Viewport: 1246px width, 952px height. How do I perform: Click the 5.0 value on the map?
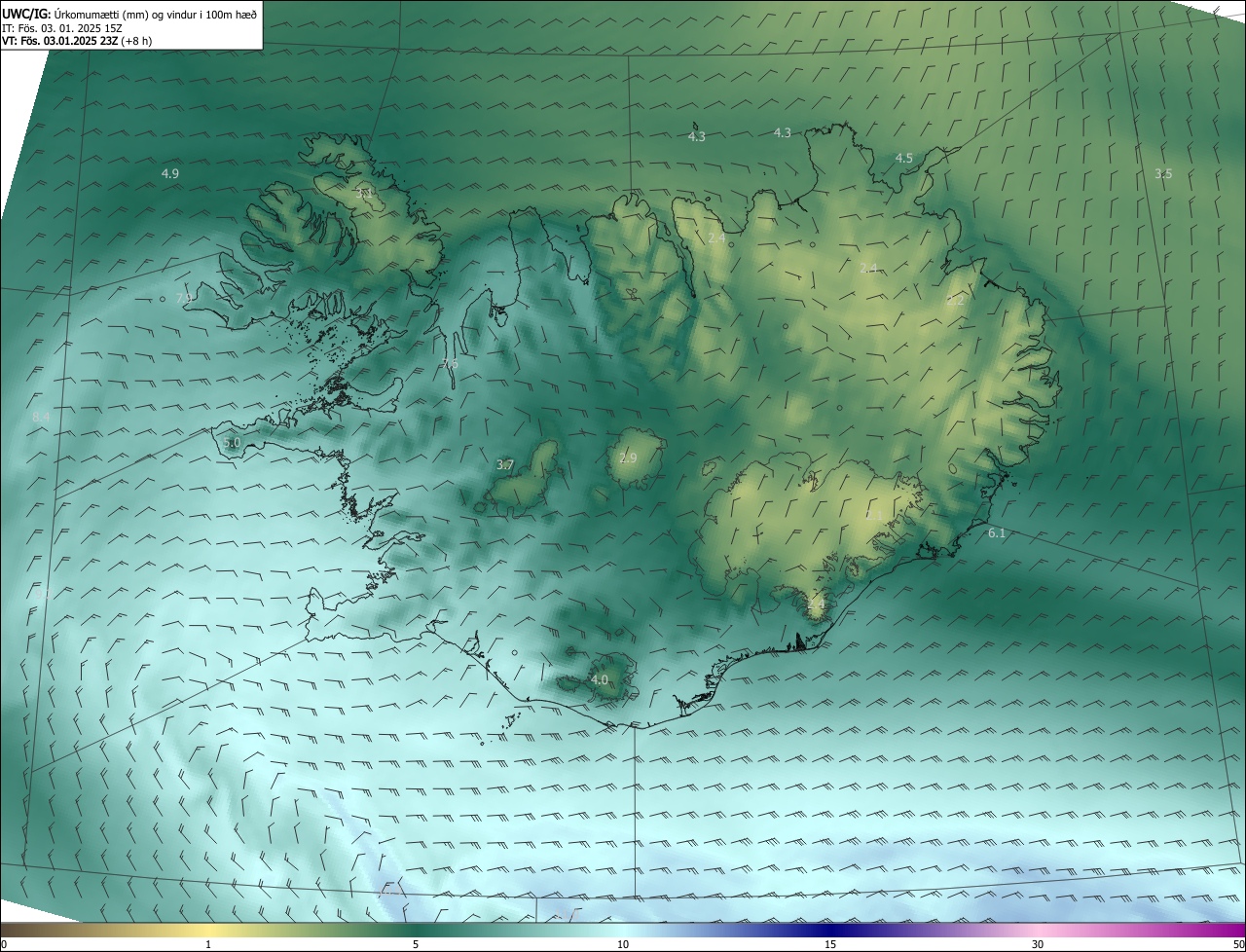[x=232, y=443]
